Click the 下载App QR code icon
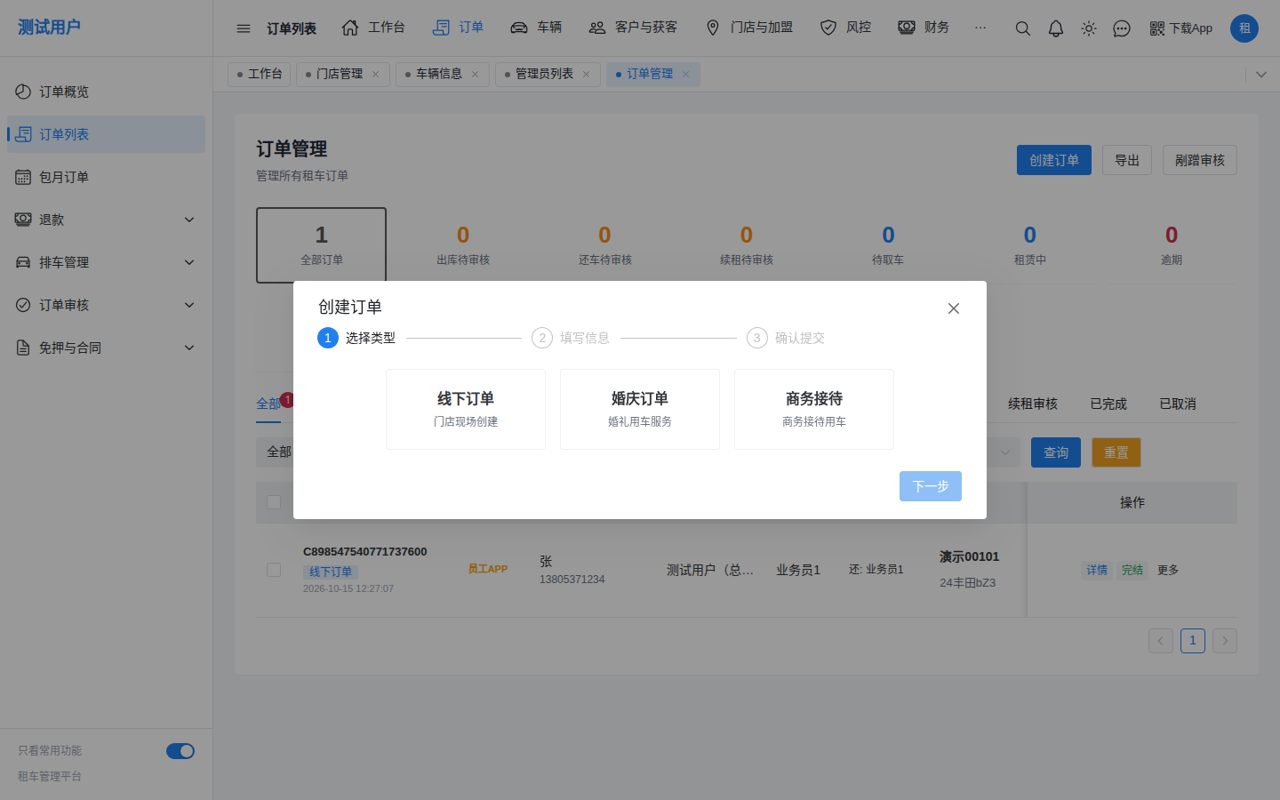Screen dimensions: 1280x800 click(x=1157, y=28)
